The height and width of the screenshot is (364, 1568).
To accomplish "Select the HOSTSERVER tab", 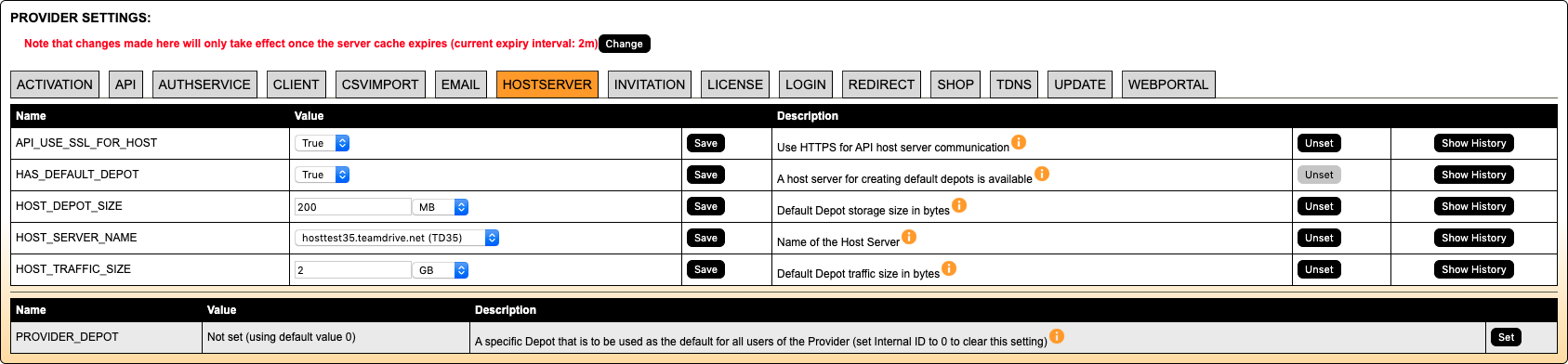I will click(547, 84).
